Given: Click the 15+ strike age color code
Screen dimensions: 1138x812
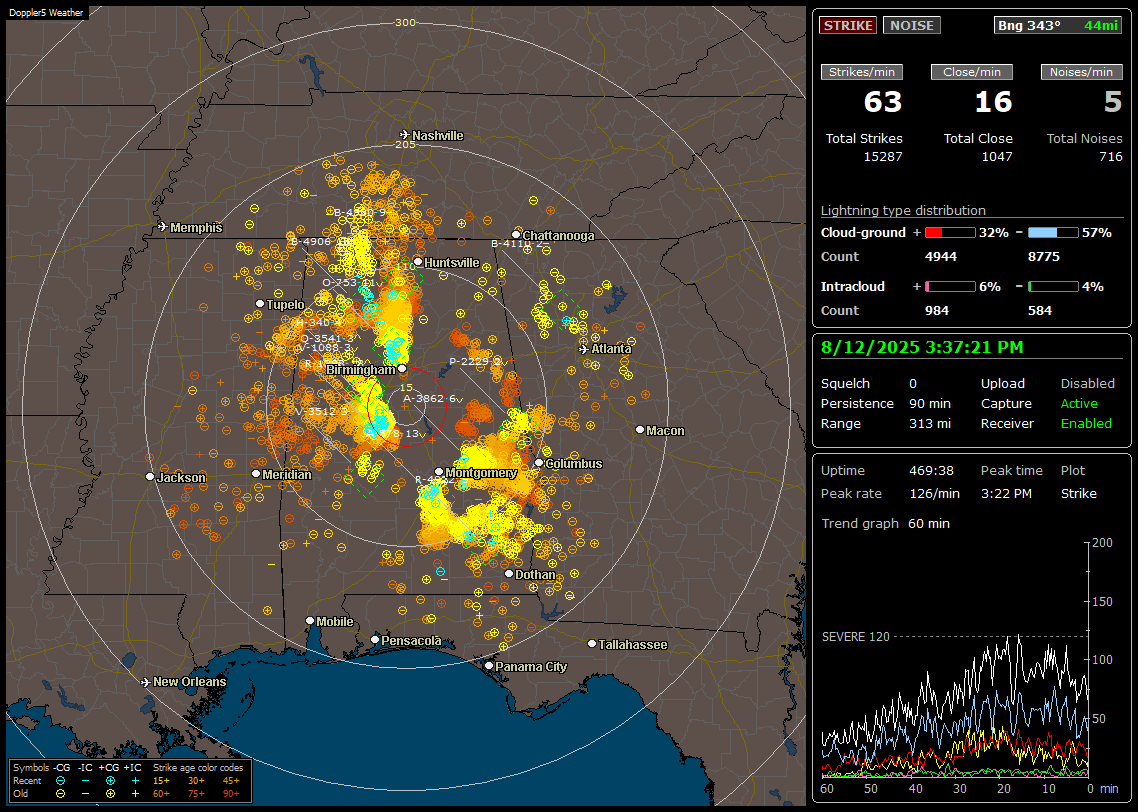Looking at the screenshot, I should pyautogui.click(x=161, y=781).
